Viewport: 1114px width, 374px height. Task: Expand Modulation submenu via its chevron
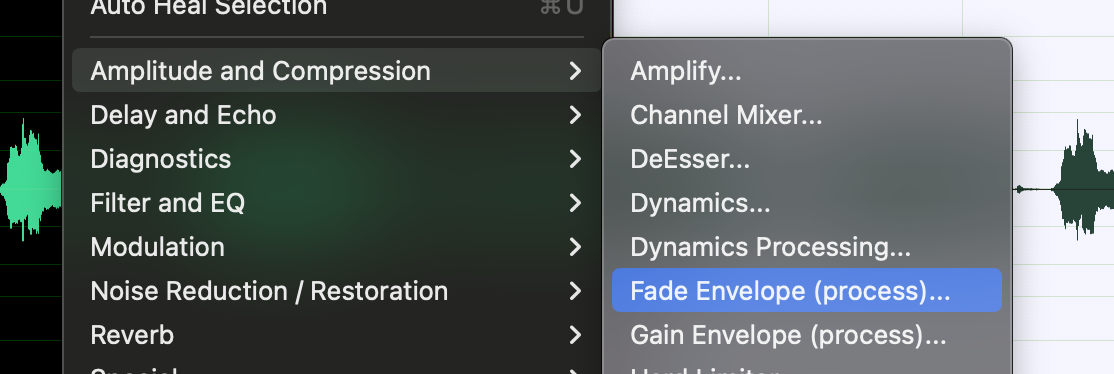(x=575, y=247)
